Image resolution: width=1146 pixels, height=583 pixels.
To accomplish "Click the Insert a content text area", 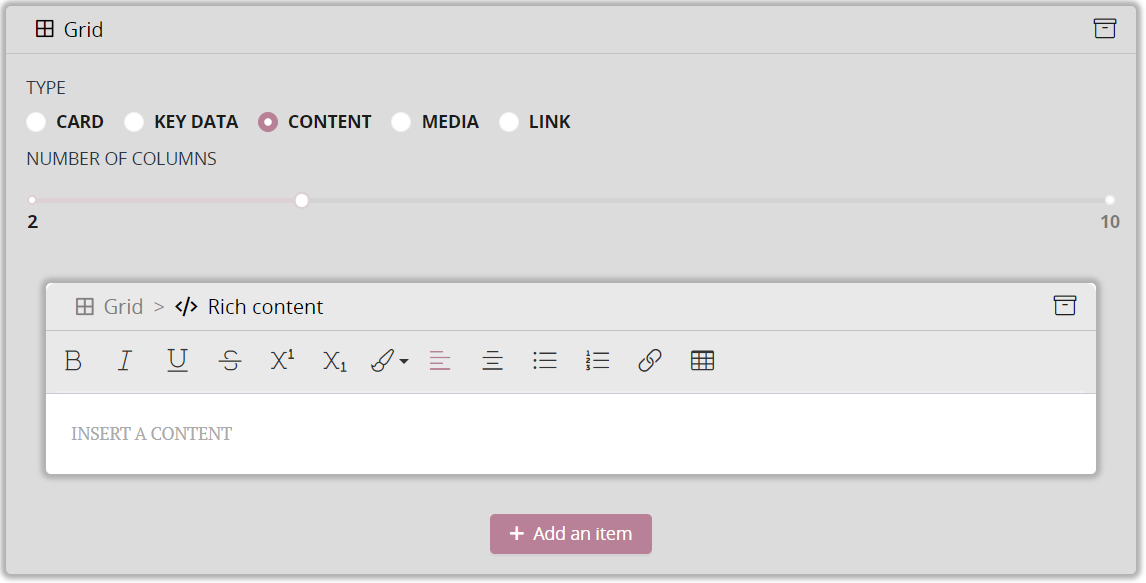I will point(570,434).
